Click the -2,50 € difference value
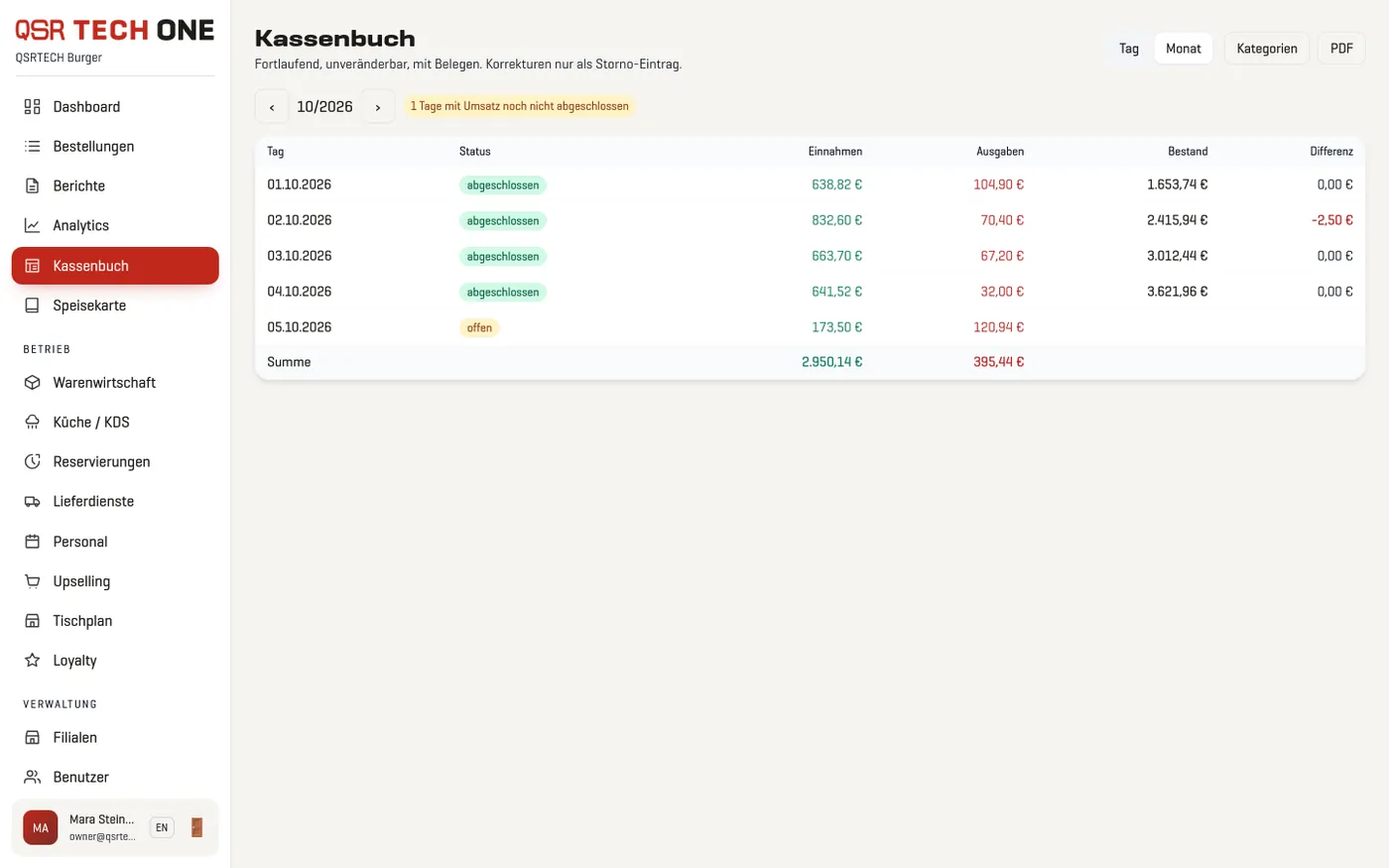The height and width of the screenshot is (868, 1389). [x=1332, y=220]
